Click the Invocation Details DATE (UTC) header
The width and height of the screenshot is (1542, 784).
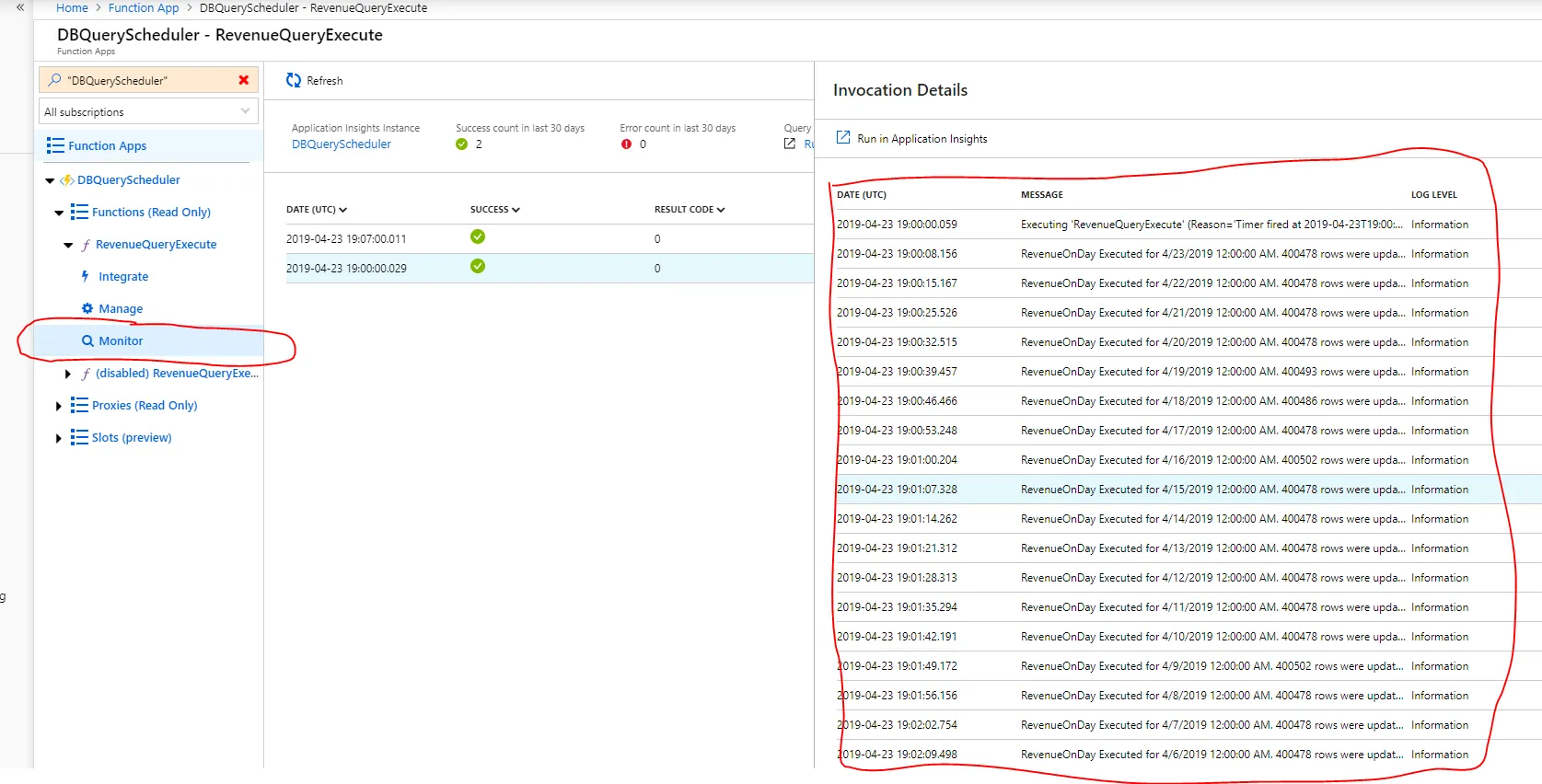[862, 195]
